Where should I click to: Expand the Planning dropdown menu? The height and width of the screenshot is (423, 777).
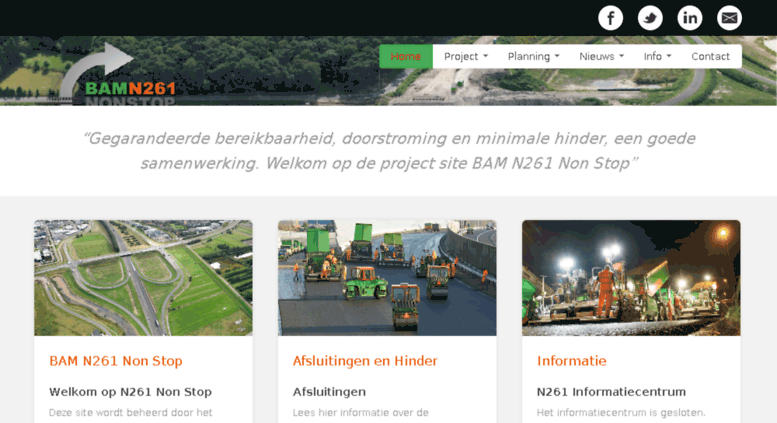(x=534, y=56)
